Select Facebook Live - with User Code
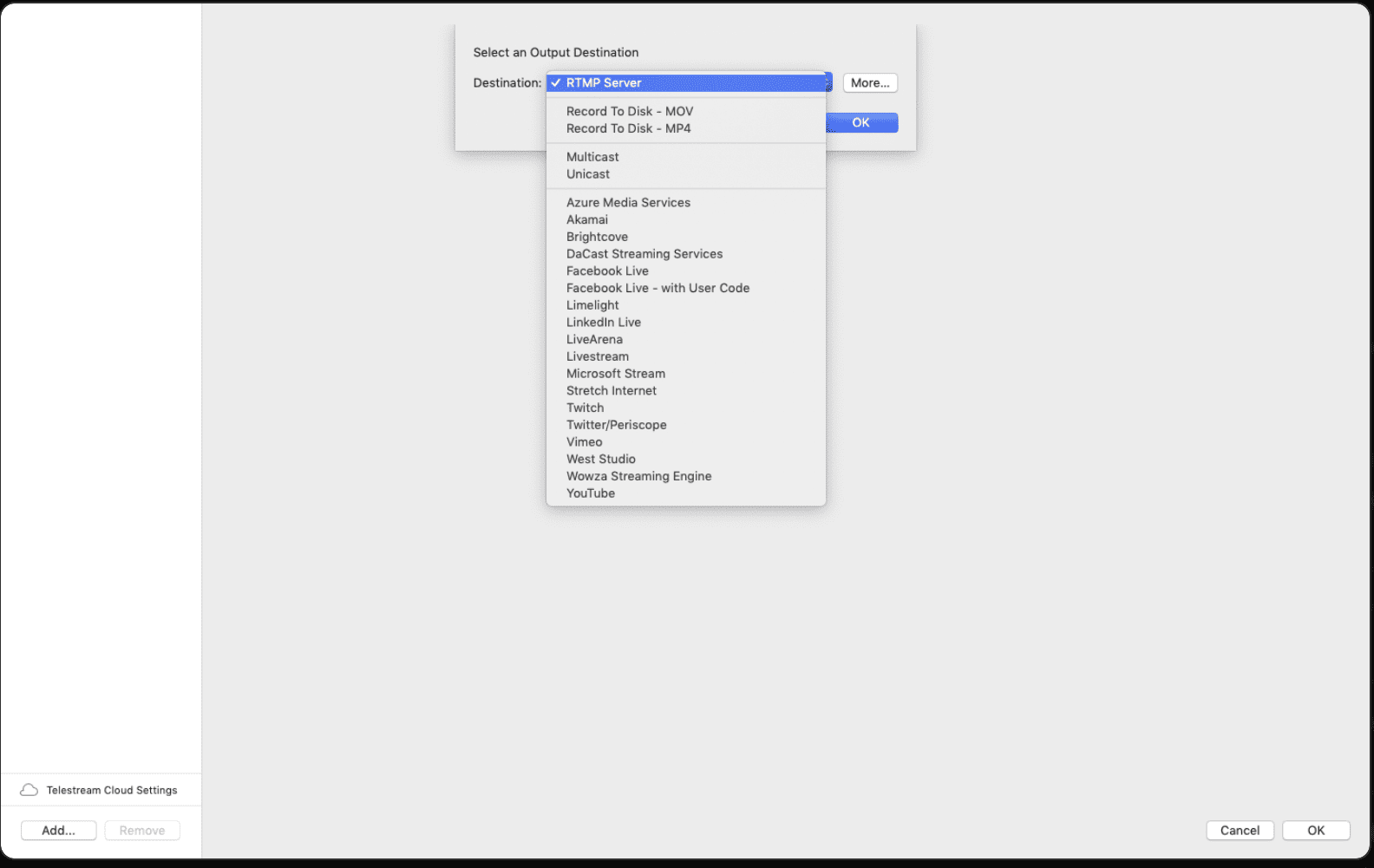1374x868 pixels. pyautogui.click(x=686, y=288)
